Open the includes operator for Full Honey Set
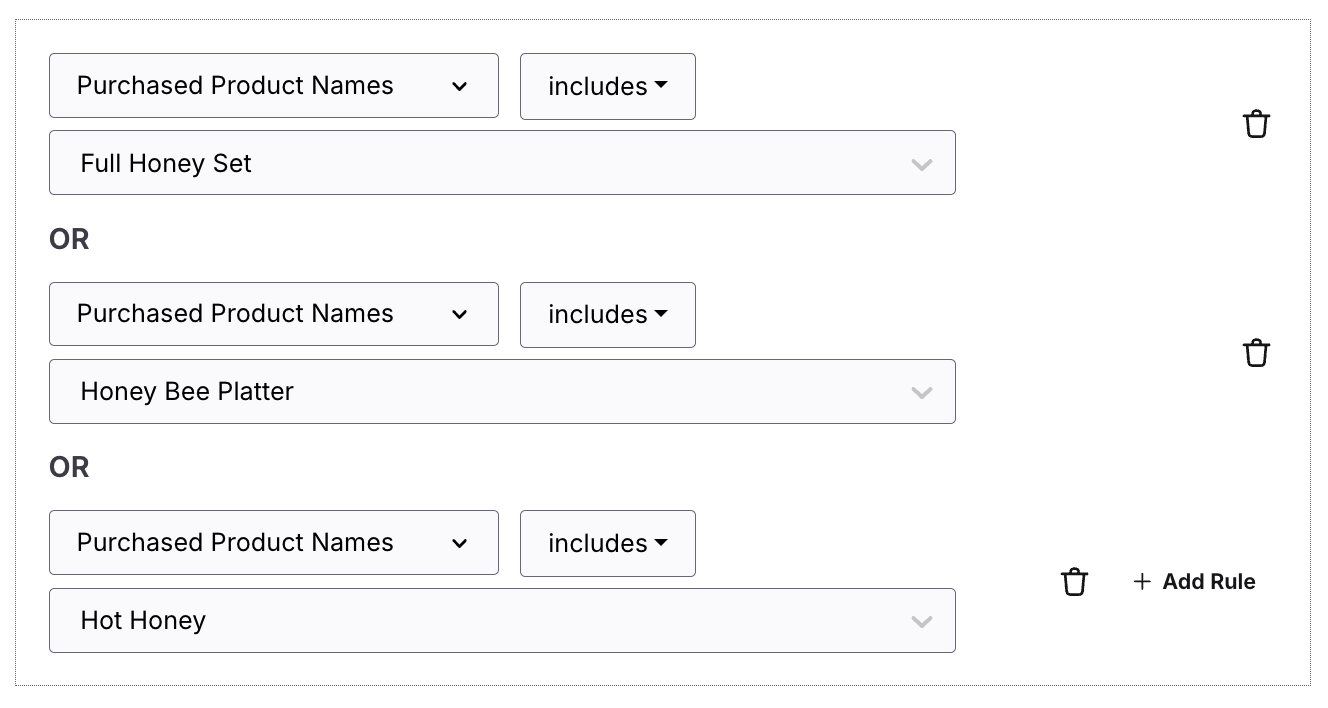Viewport: 1328px width, 708px height. pos(608,87)
